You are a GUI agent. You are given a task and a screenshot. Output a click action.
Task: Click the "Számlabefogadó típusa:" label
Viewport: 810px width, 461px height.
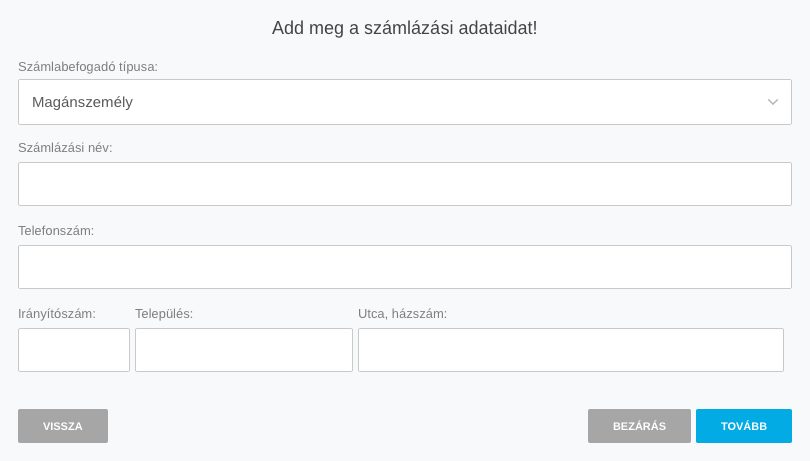point(88,67)
